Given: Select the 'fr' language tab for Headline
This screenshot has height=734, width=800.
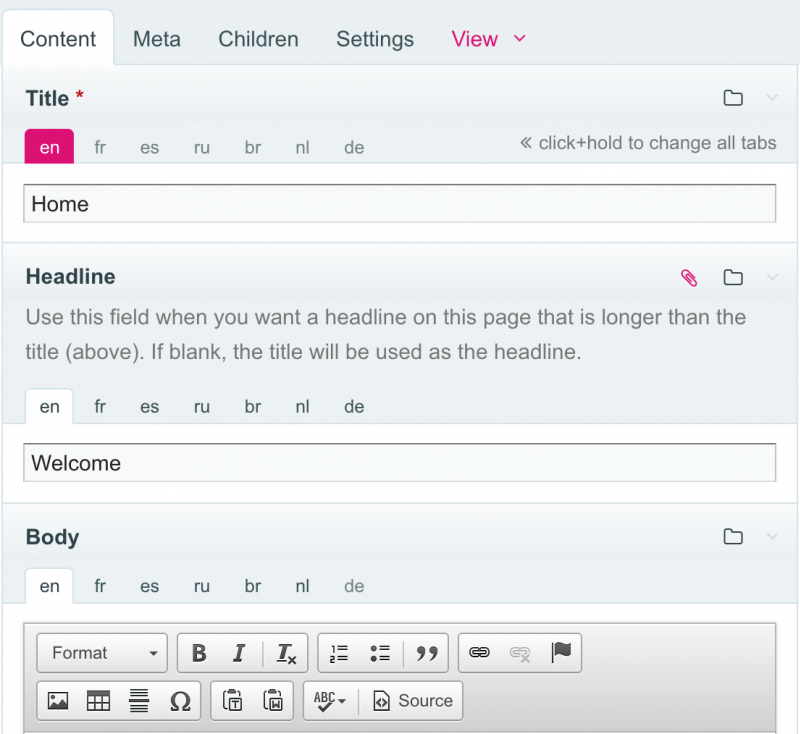Looking at the screenshot, I should pos(100,406).
